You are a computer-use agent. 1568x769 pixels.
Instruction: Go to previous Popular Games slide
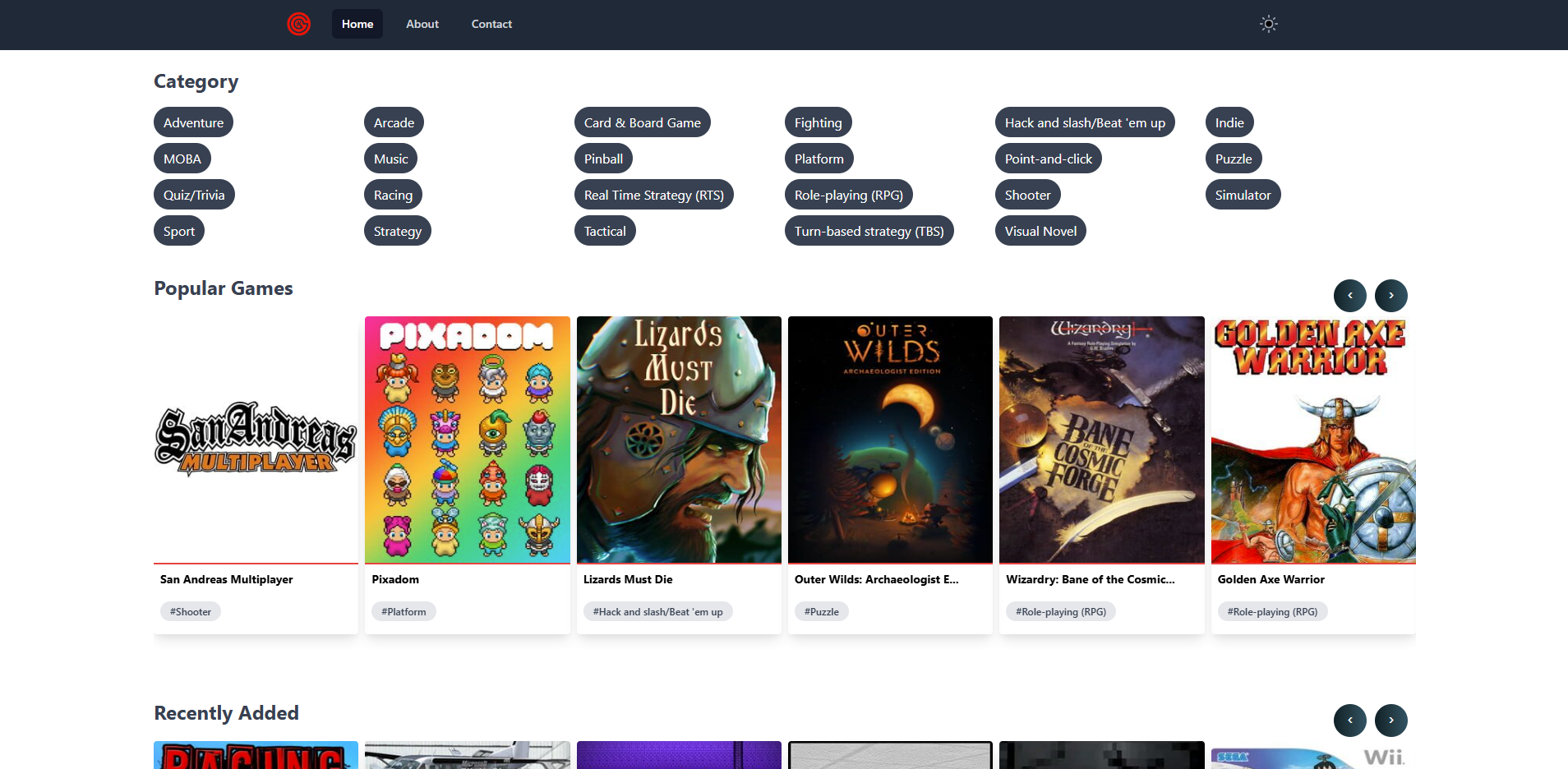tap(1349, 295)
